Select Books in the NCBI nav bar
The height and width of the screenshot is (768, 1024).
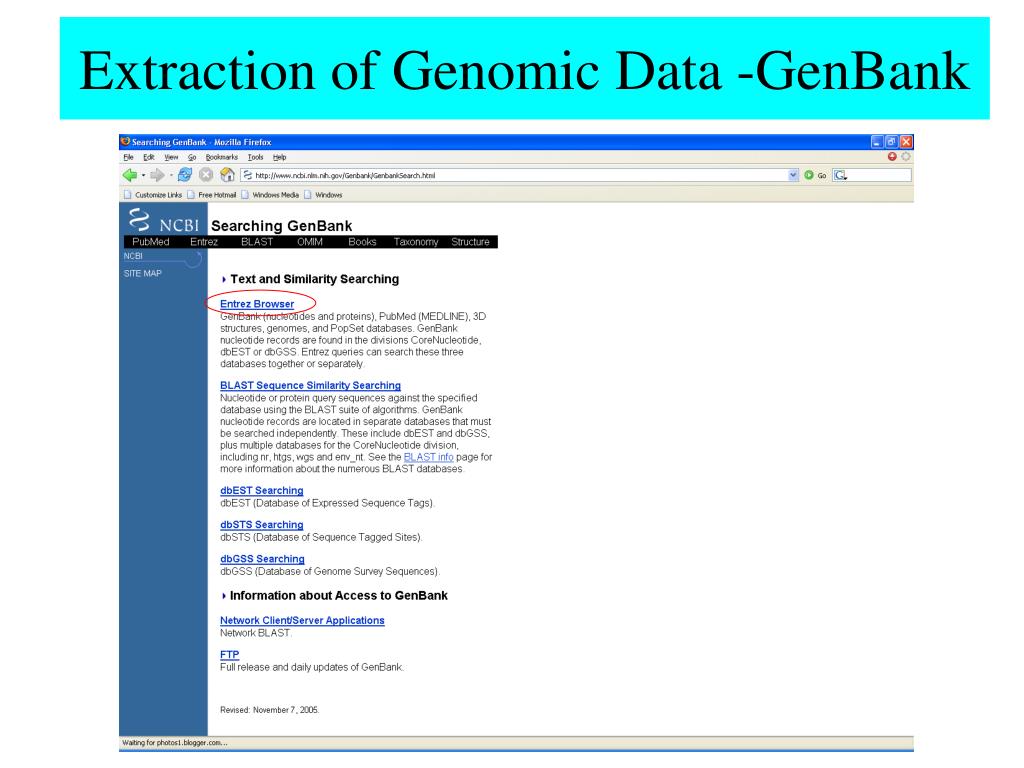(x=362, y=242)
